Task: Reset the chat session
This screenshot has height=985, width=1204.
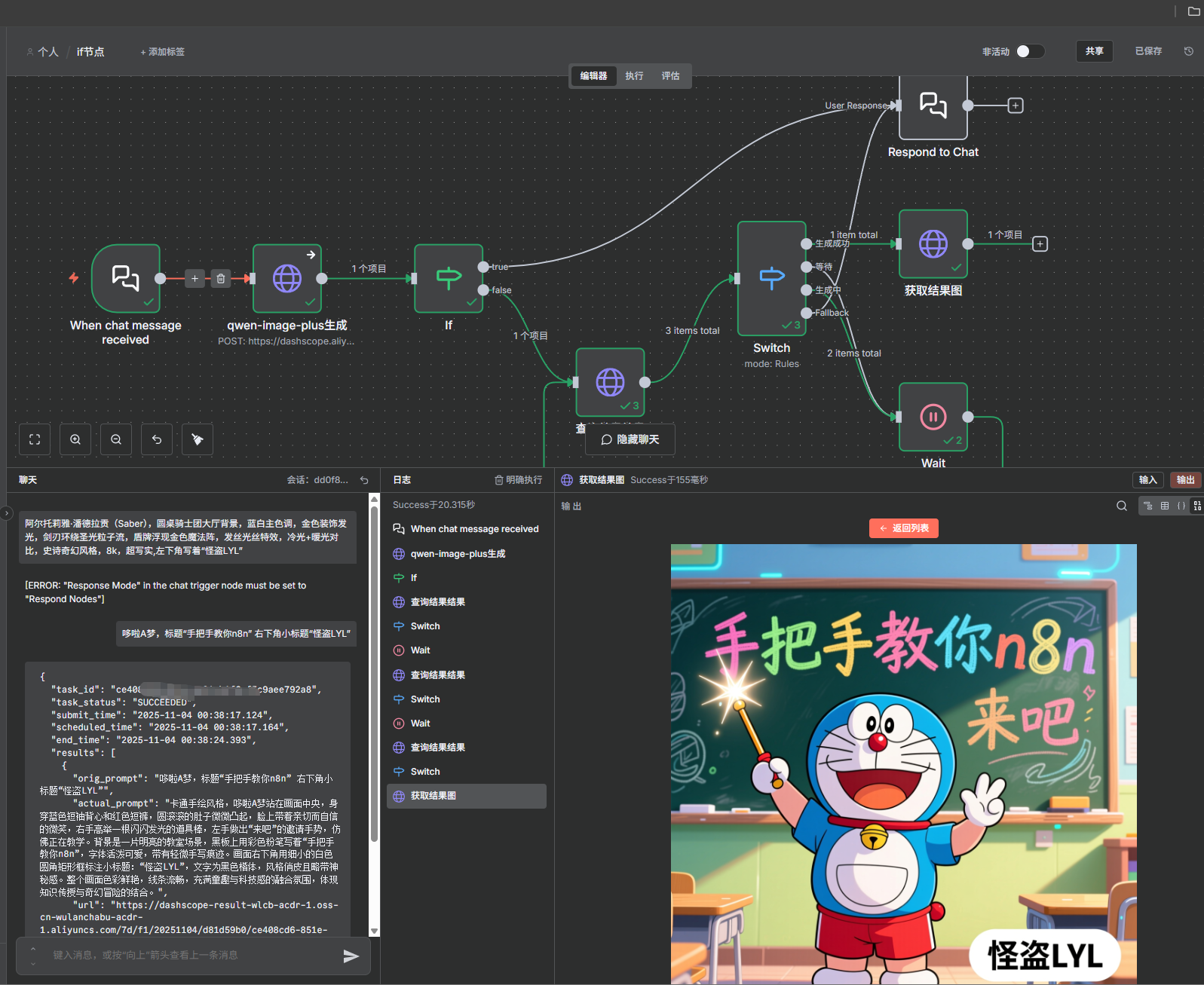Action: click(x=364, y=480)
